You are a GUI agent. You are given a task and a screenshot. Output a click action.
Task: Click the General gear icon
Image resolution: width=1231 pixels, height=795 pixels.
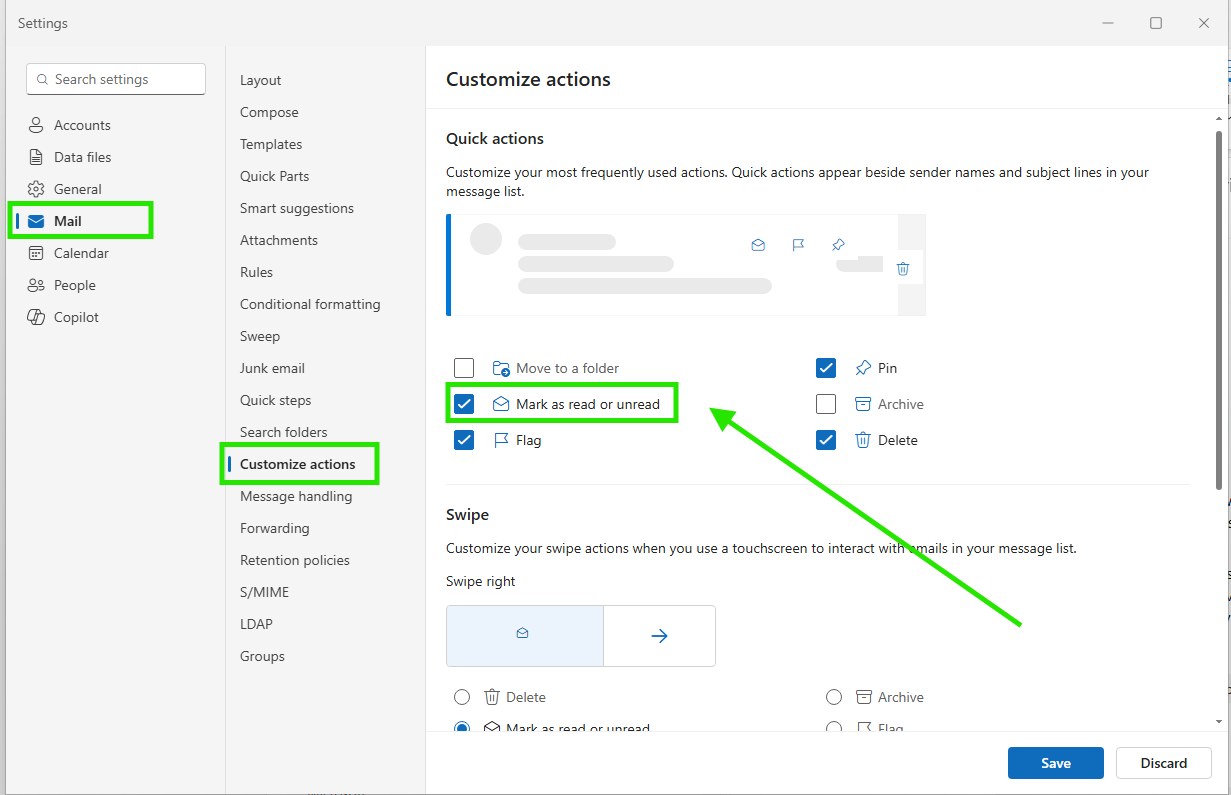(36, 189)
